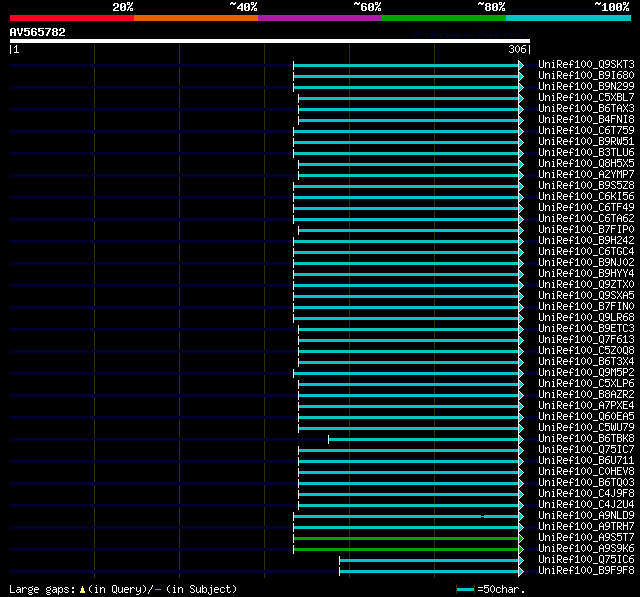The height and width of the screenshot is (597, 640).
Task: Select the UniRef100_A7PXE4 label
Action: pos(586,406)
